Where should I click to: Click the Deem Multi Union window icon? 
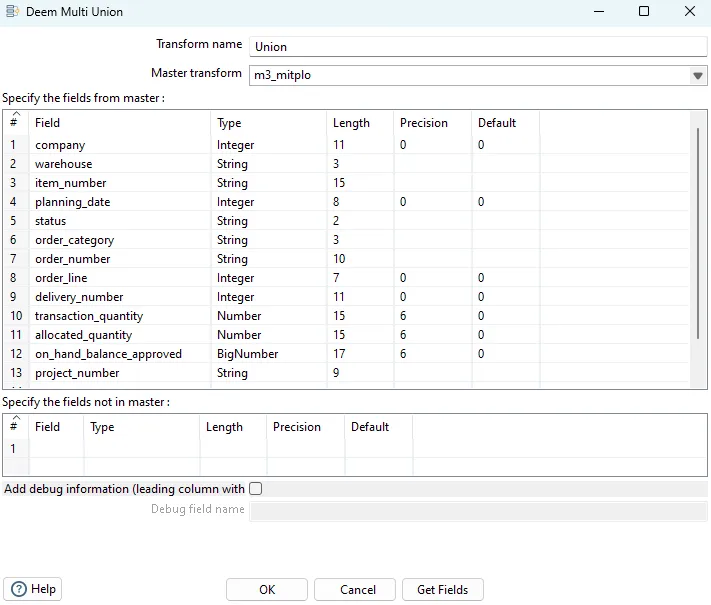(x=12, y=11)
